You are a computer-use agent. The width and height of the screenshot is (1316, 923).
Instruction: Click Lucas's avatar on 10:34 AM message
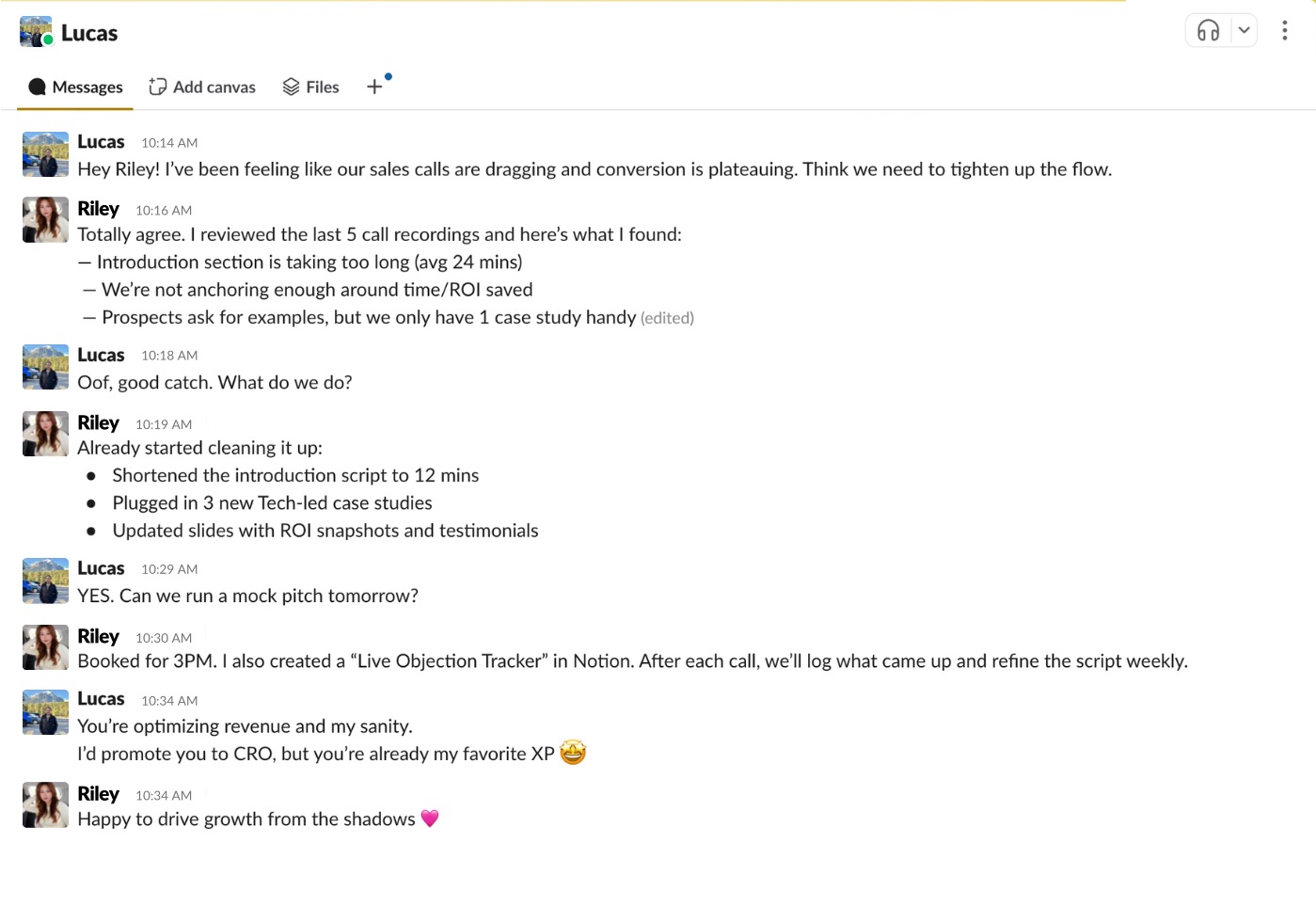pyautogui.click(x=45, y=712)
